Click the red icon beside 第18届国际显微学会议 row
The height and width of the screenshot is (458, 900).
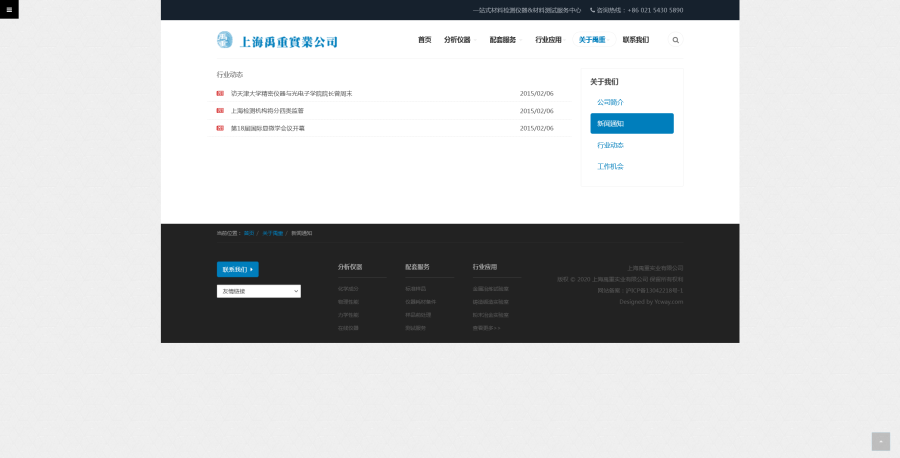(220, 128)
